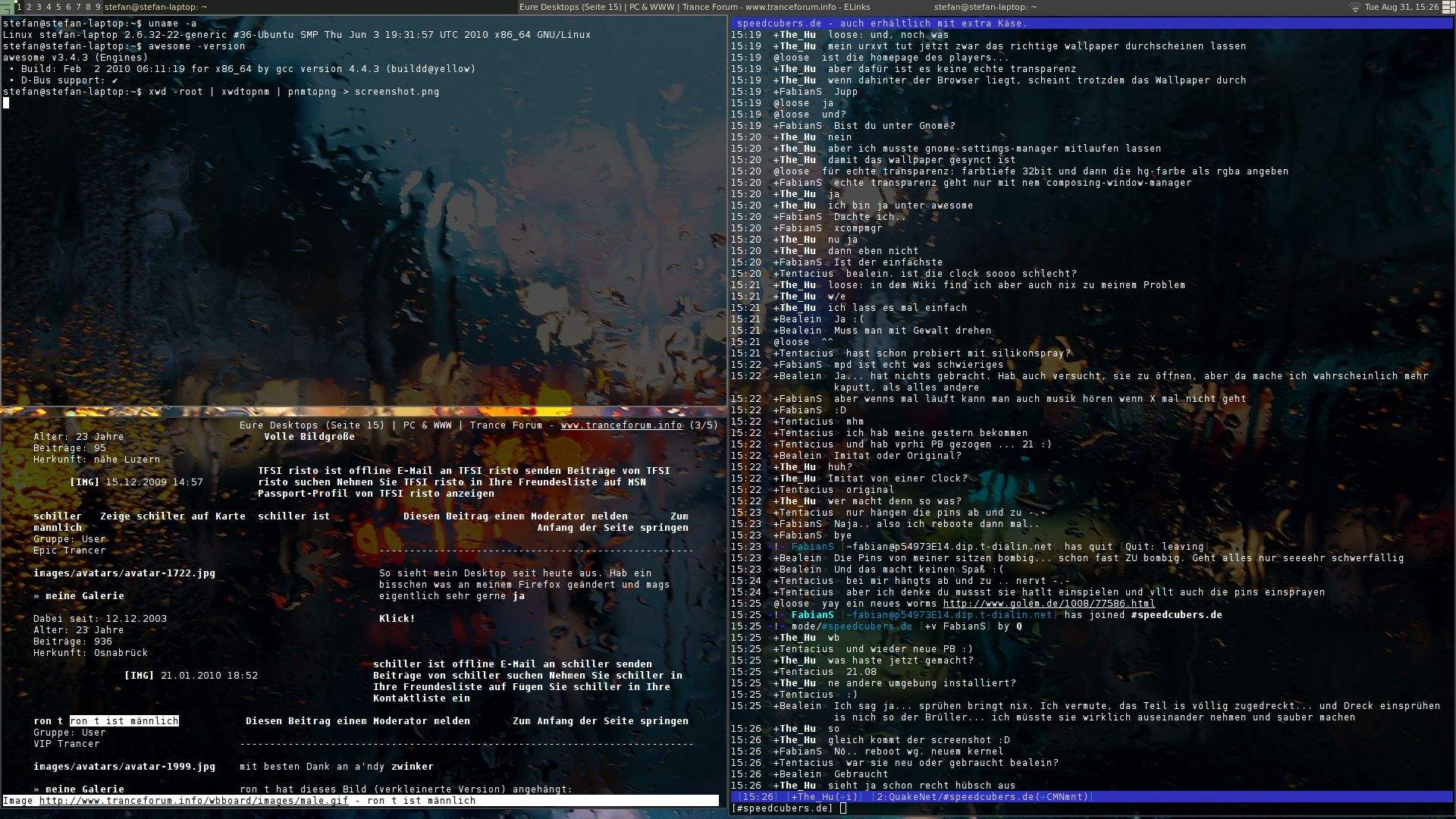Click images/avatars/avatar-1722.jpg link

point(124,573)
